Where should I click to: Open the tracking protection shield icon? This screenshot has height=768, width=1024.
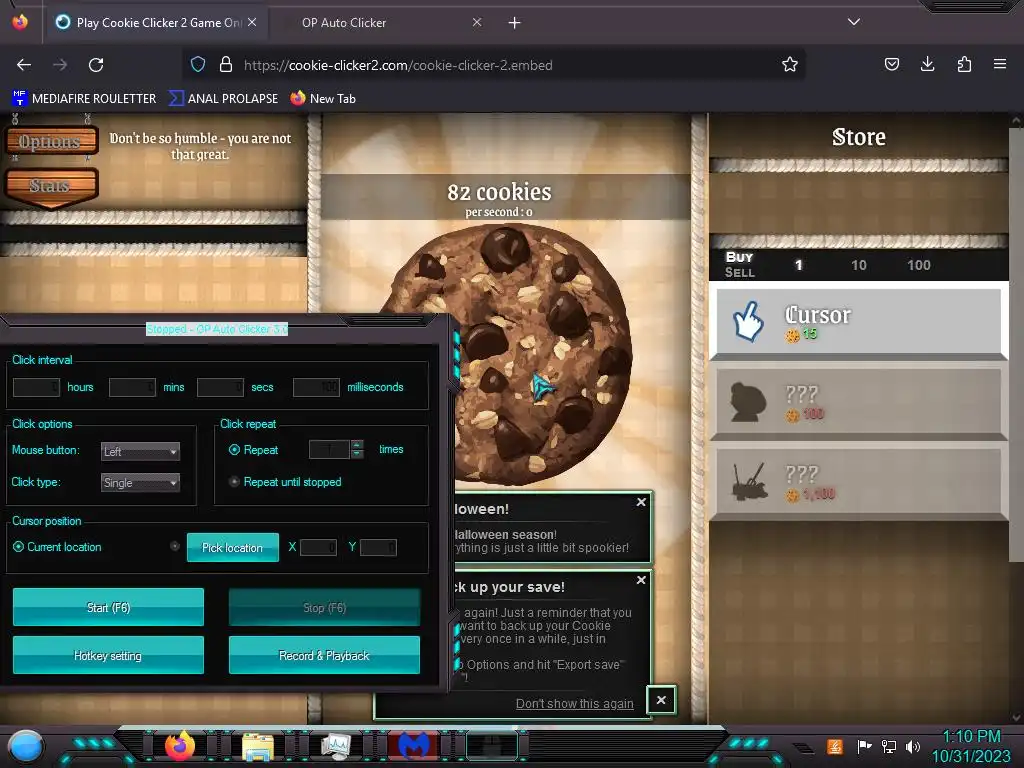198,64
